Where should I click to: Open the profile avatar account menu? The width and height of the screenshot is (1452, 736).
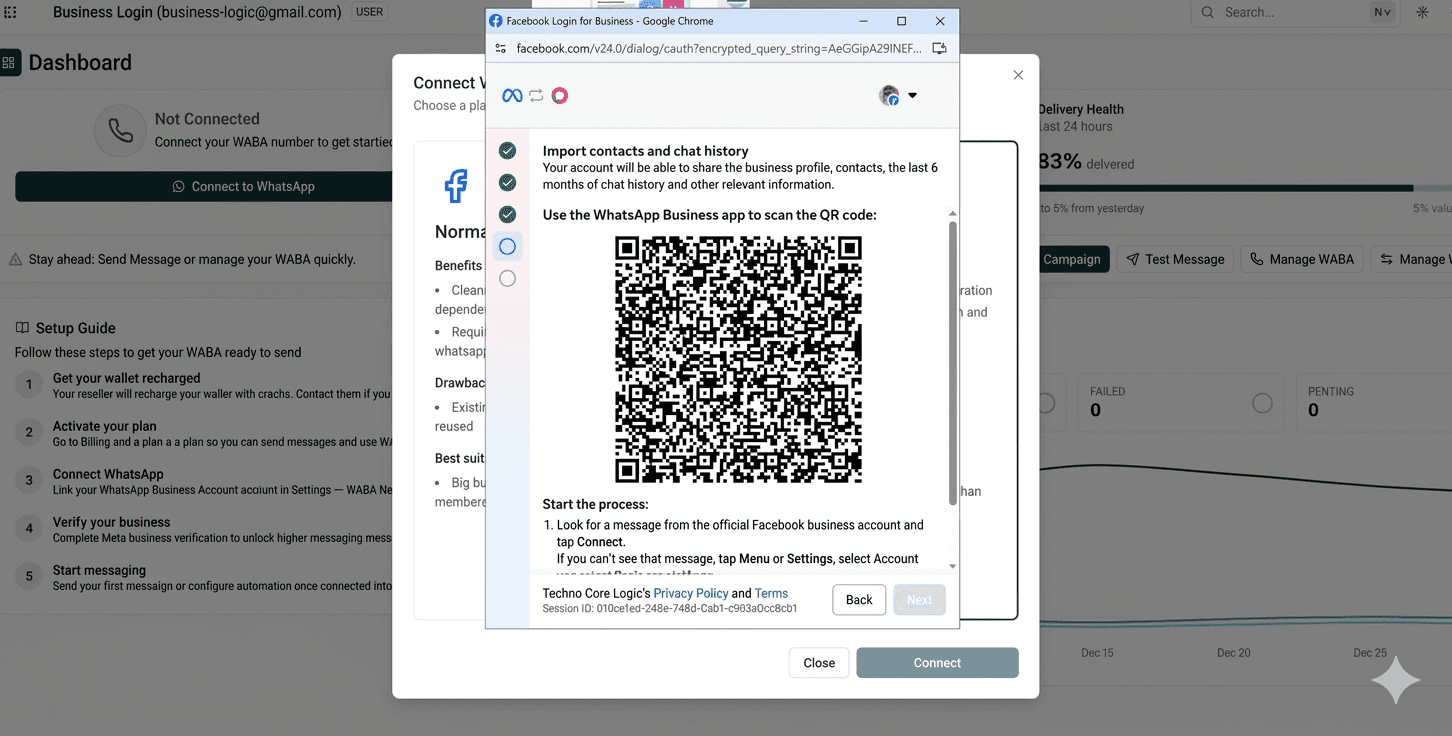point(898,95)
